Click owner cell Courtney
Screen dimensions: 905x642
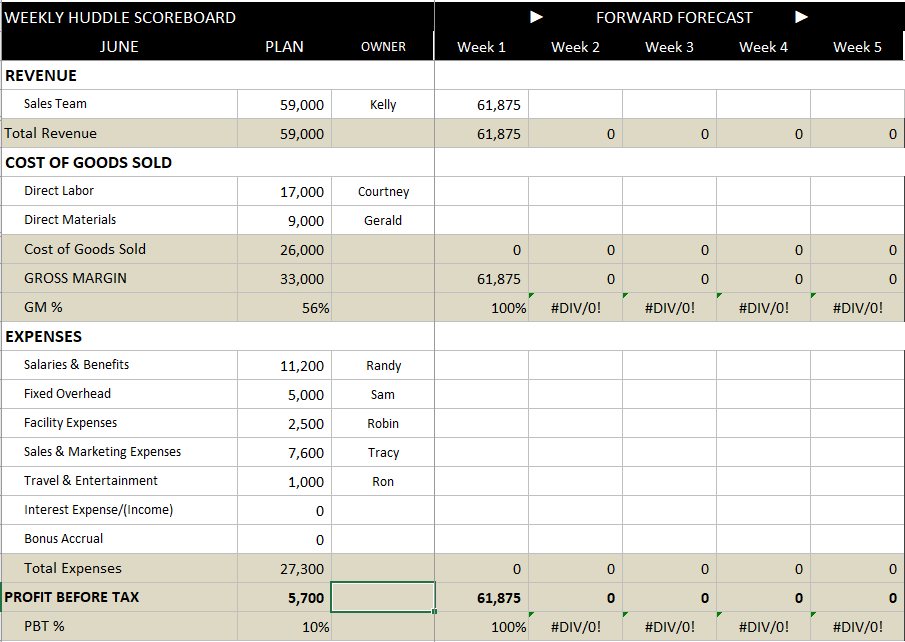click(383, 192)
